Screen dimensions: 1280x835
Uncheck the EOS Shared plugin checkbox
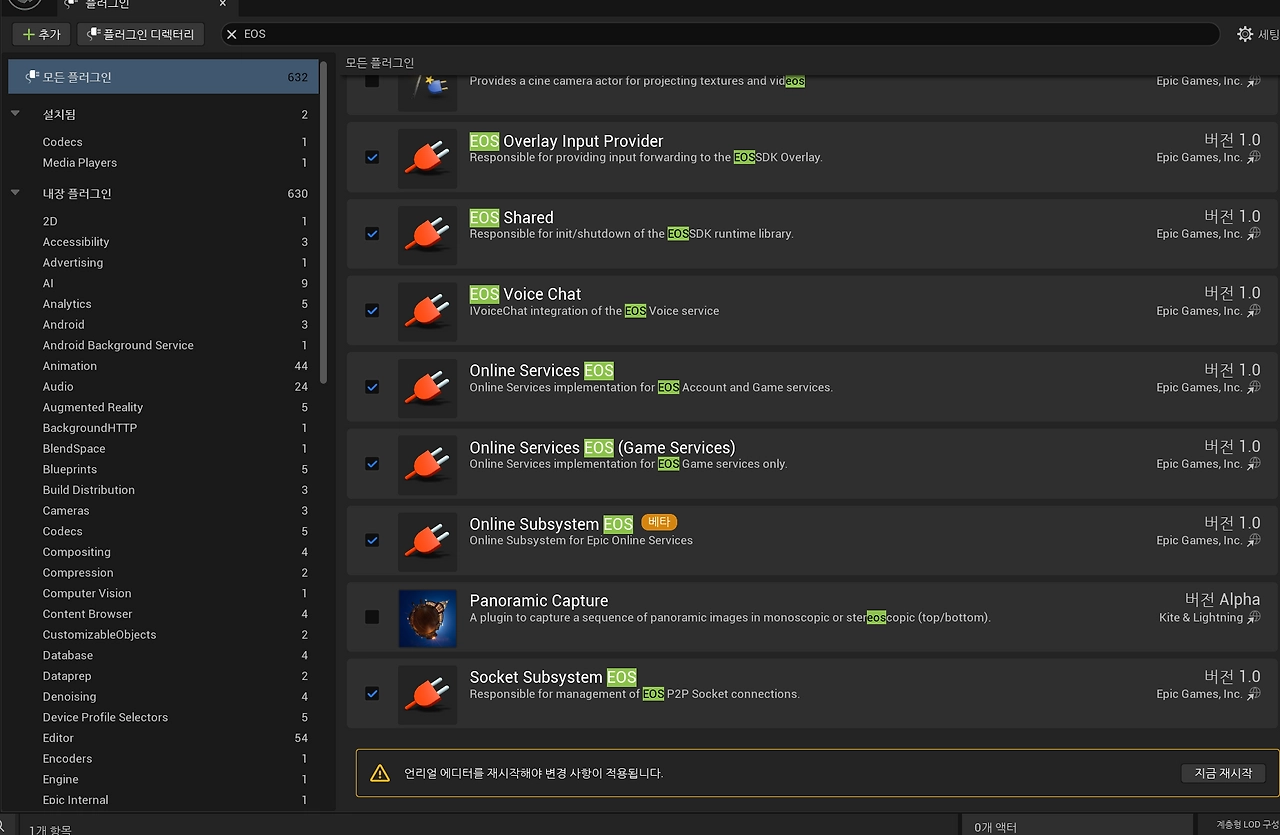(x=372, y=234)
